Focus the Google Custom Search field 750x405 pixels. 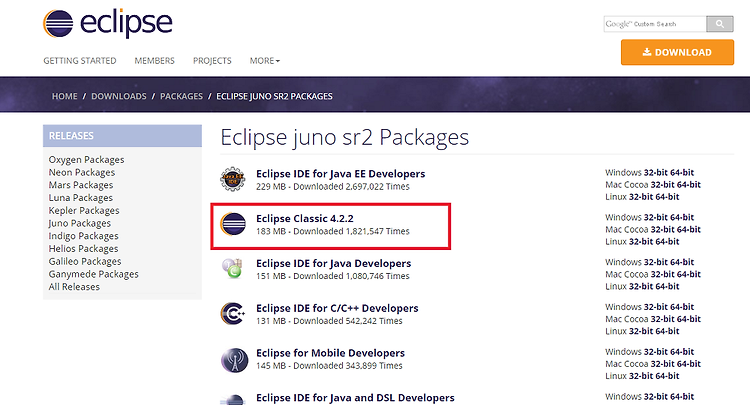pyautogui.click(x=655, y=24)
